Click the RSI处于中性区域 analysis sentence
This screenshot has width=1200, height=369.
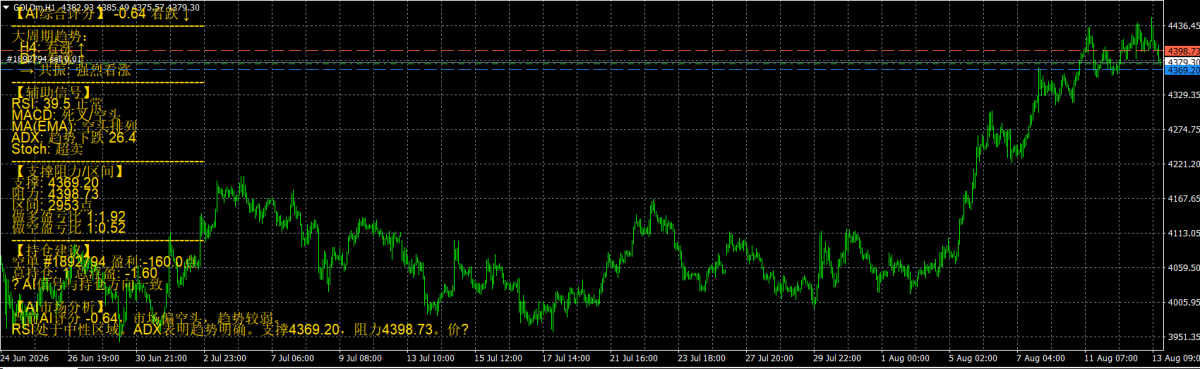click(x=240, y=329)
